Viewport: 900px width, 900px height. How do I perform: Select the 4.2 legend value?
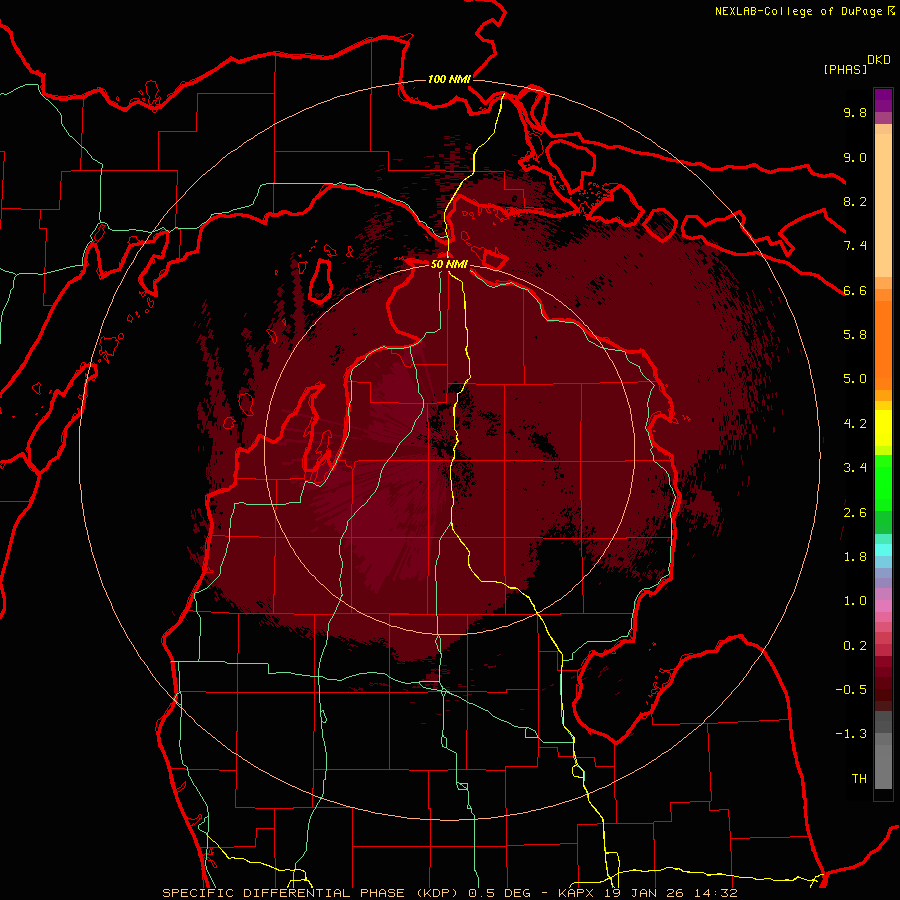(855, 424)
